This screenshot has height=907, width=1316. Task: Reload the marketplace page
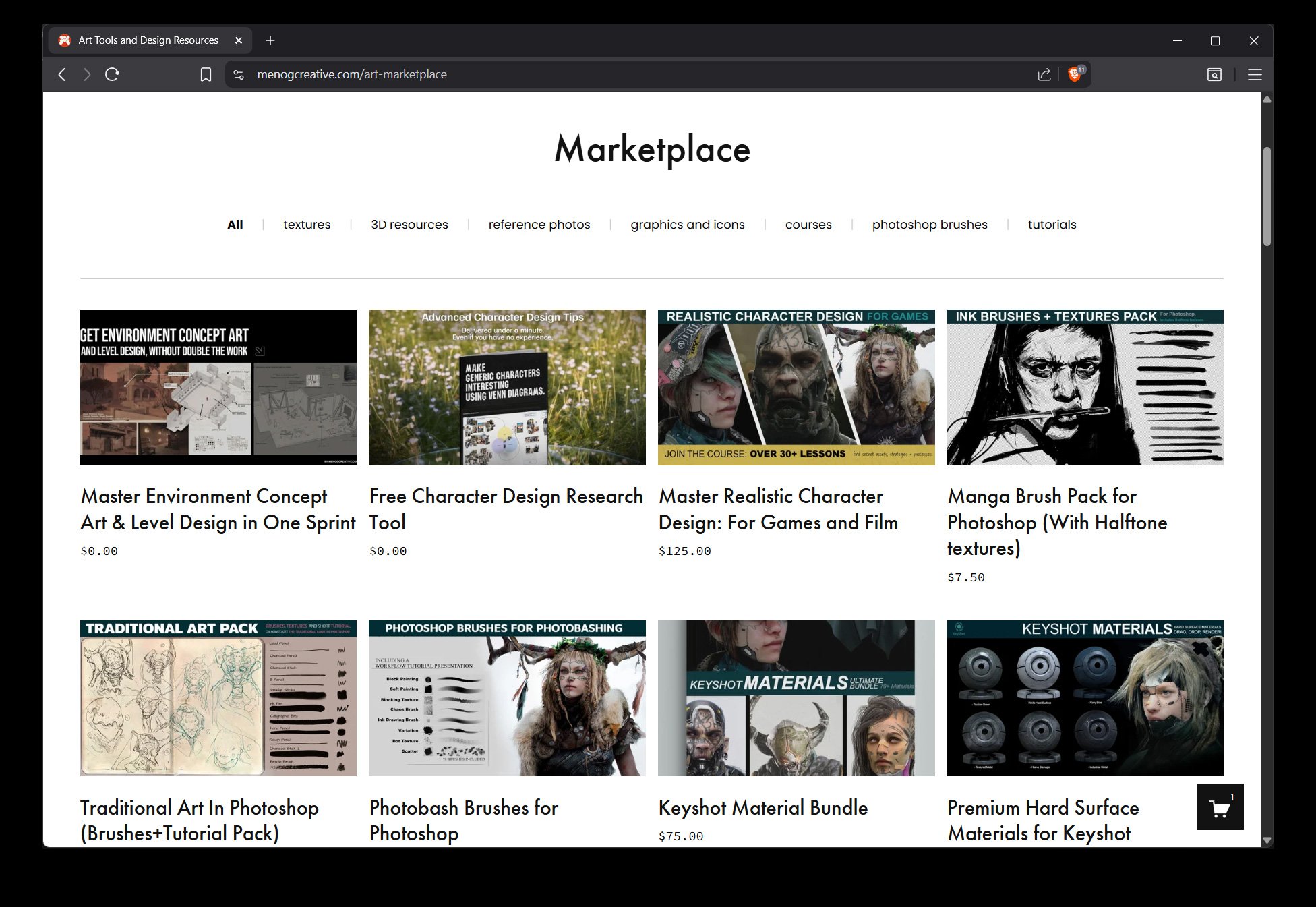(x=112, y=74)
